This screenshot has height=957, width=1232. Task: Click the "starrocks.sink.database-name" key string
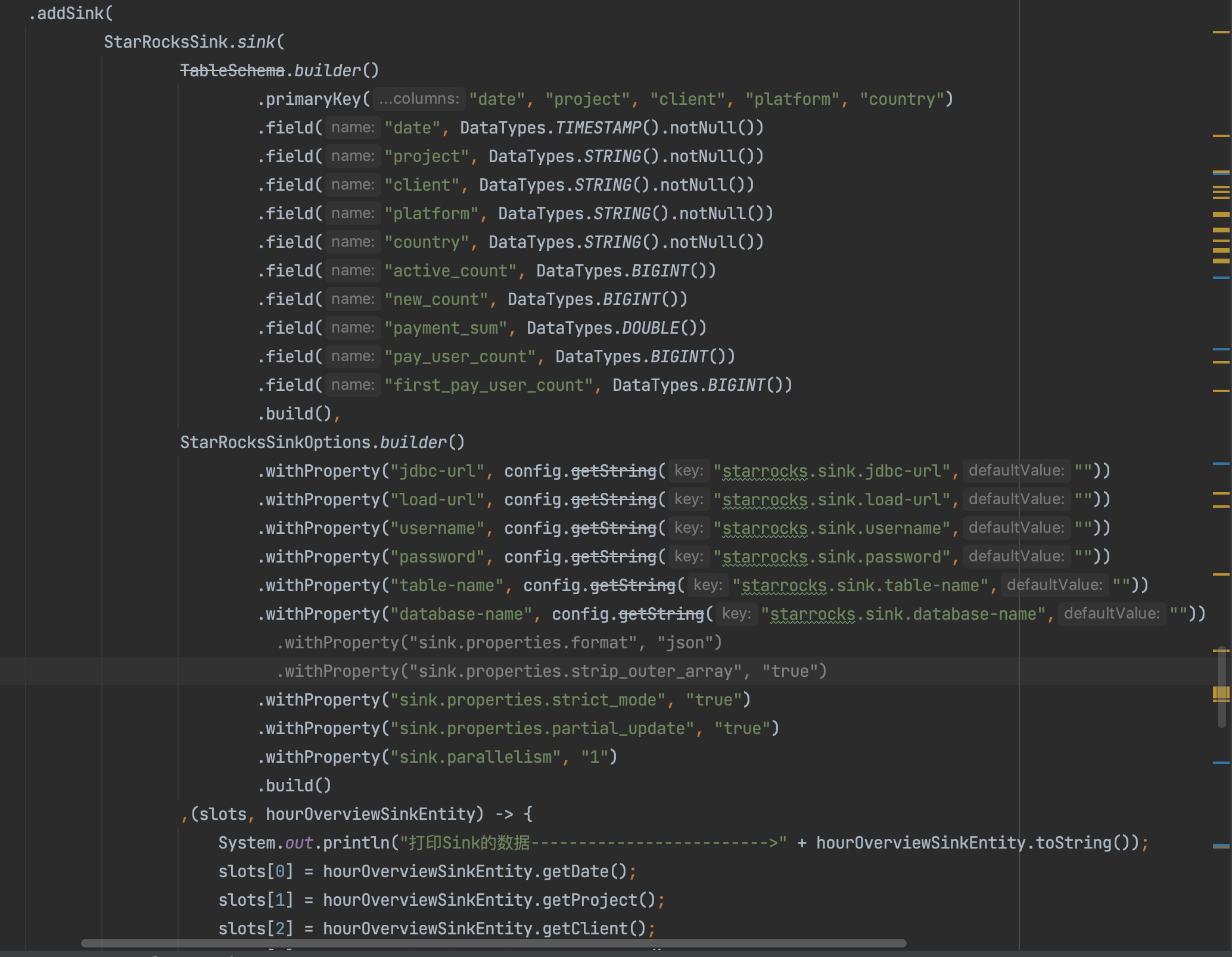(x=903, y=614)
